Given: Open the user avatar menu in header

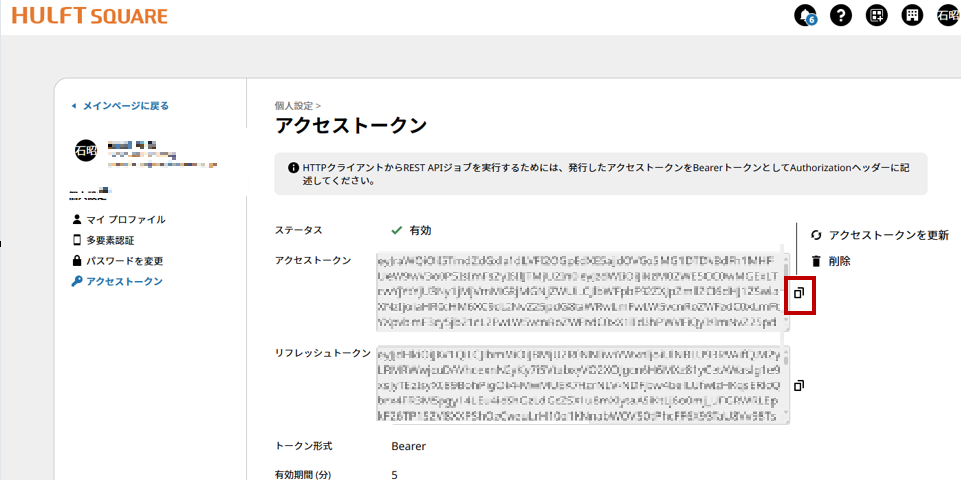Looking at the screenshot, I should (x=946, y=15).
